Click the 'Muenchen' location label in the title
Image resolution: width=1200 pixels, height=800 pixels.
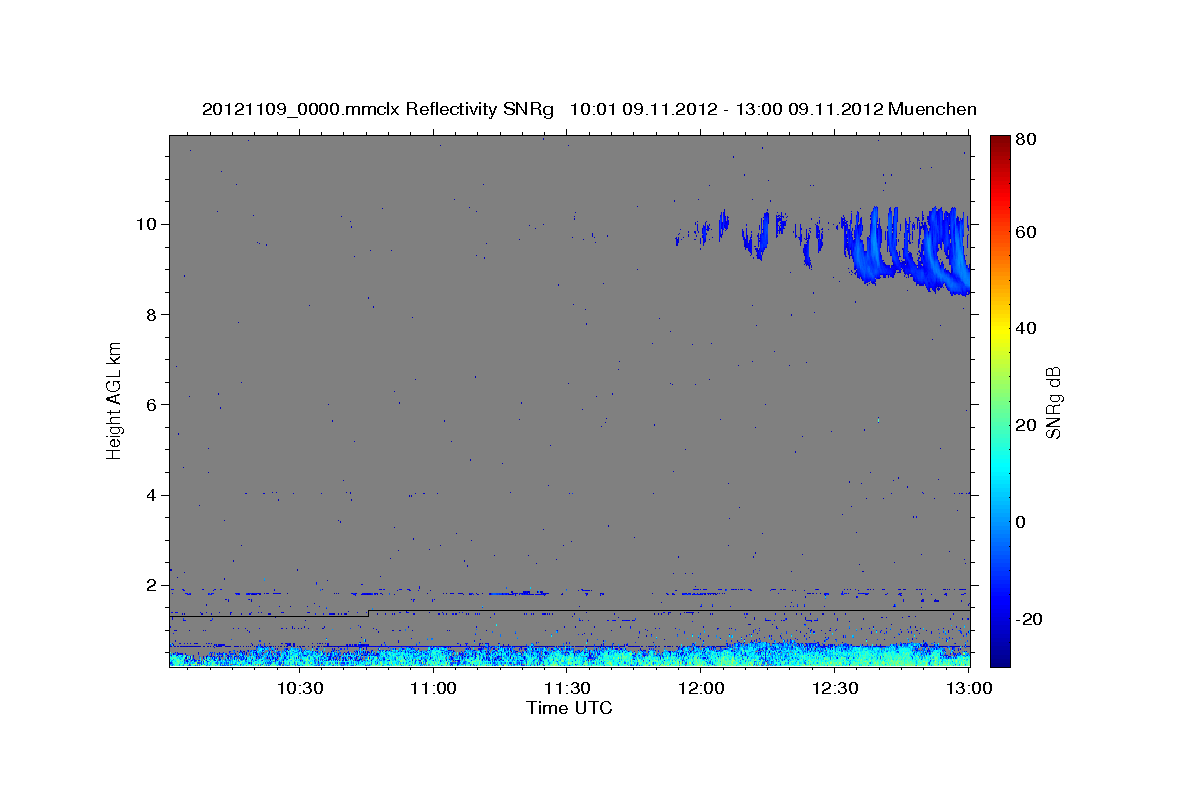click(x=931, y=109)
